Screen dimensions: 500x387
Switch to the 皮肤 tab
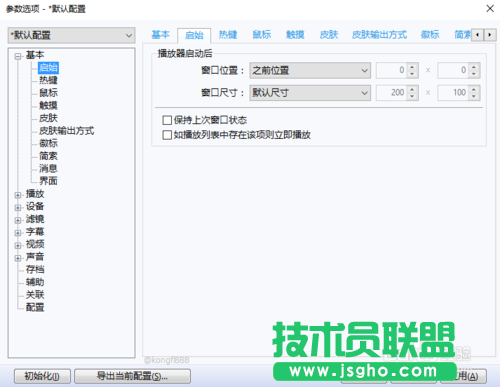(x=329, y=35)
